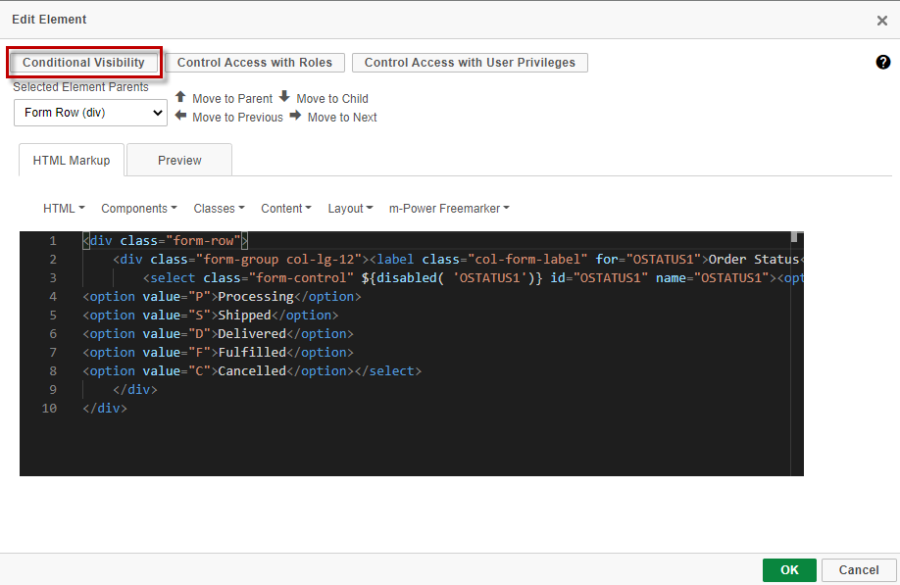Open Control Access with Roles

(255, 63)
